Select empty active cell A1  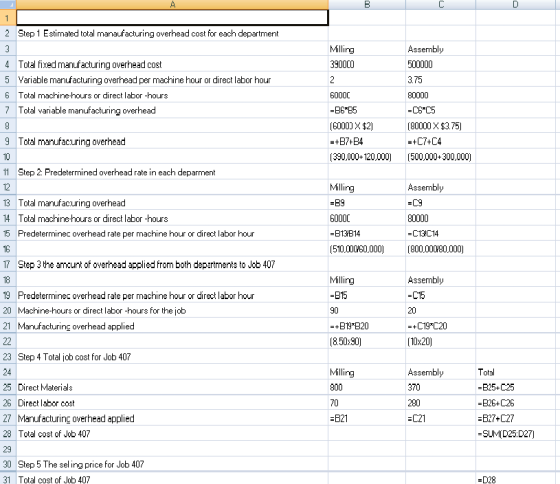pyautogui.click(x=172, y=18)
